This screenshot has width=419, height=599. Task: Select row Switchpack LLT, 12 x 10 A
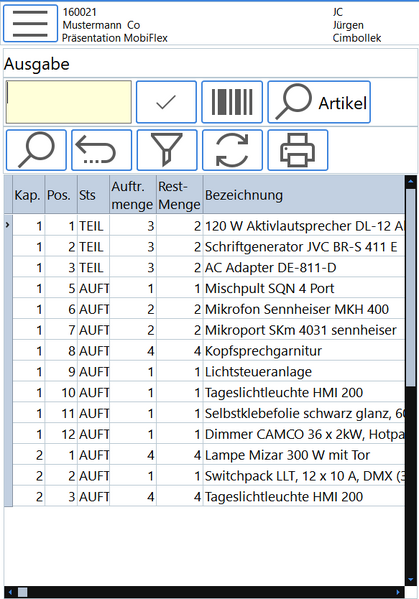point(209,476)
